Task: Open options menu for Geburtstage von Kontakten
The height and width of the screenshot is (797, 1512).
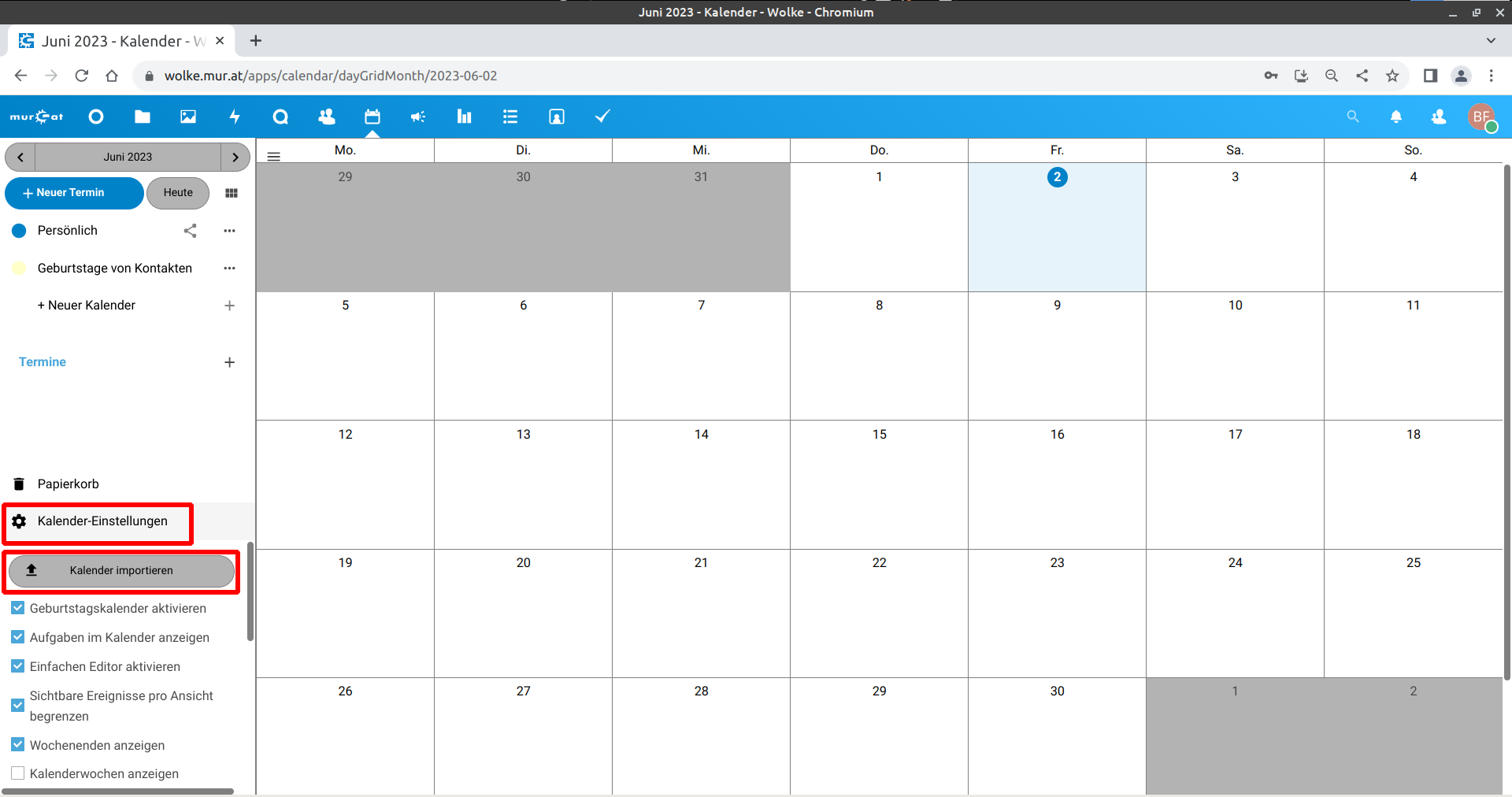Action: pos(229,269)
